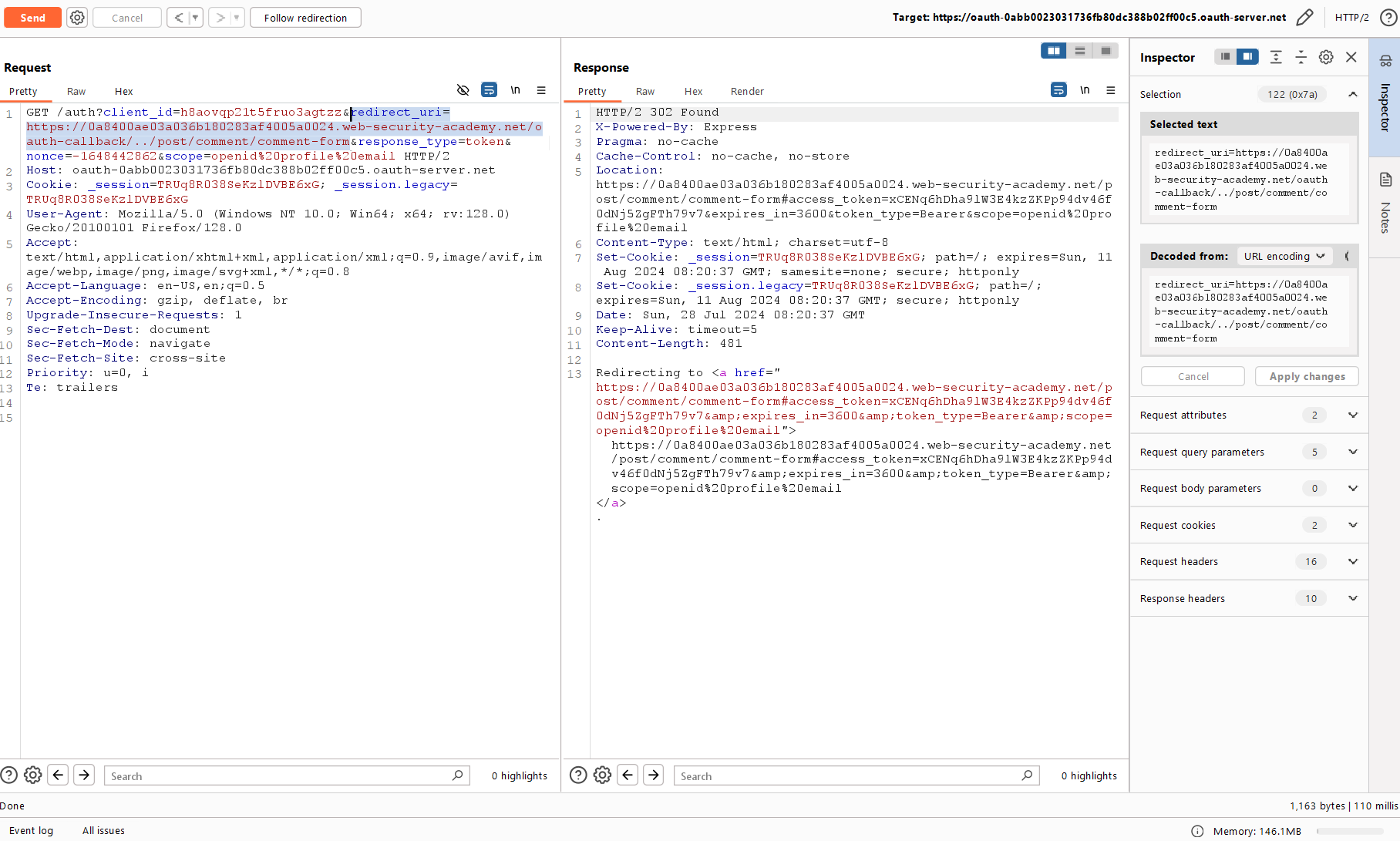Screen dimensions: 1400x841
Task: Open help icon below Request panel
Action: point(9,775)
